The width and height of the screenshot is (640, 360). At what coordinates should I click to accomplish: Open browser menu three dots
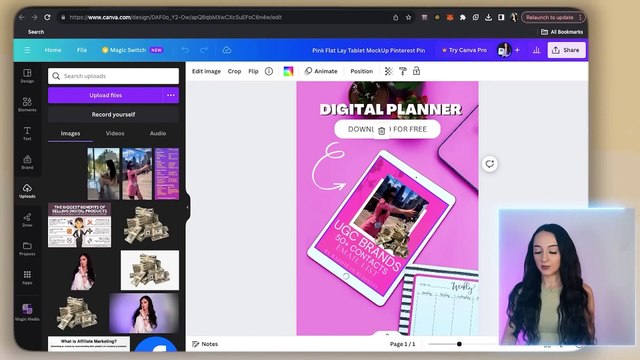coord(580,18)
